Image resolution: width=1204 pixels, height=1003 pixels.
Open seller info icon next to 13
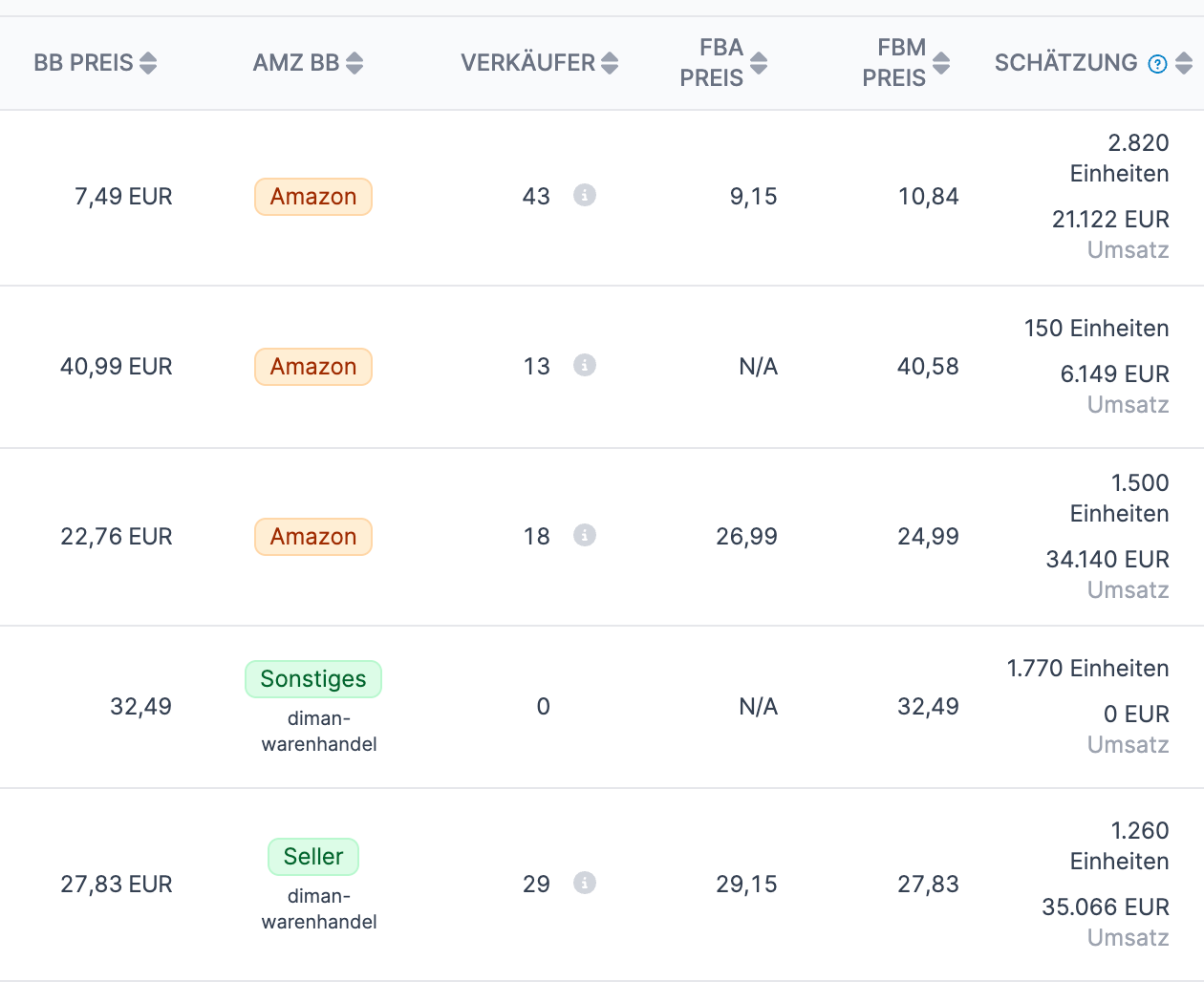click(x=584, y=365)
